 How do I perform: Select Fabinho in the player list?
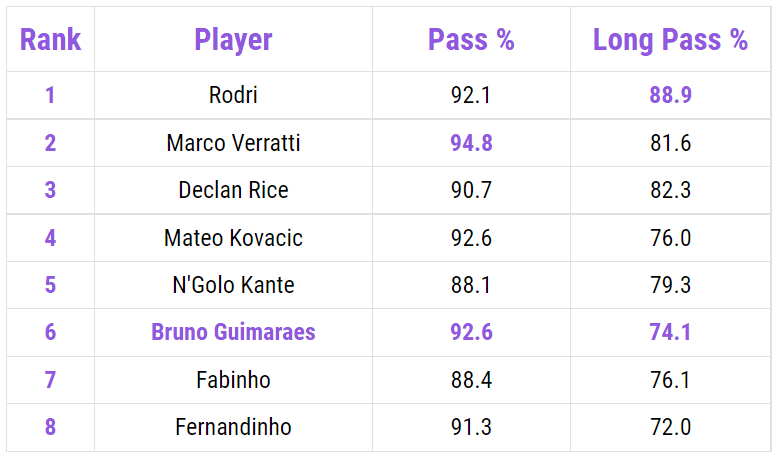pos(233,380)
